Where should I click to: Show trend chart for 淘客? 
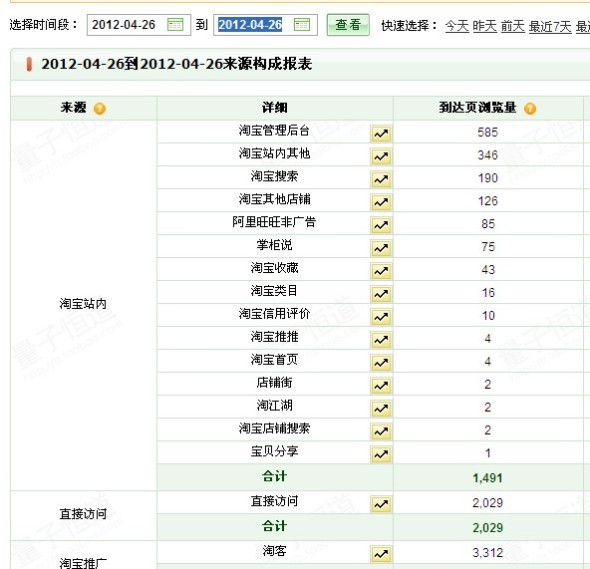coord(381,554)
